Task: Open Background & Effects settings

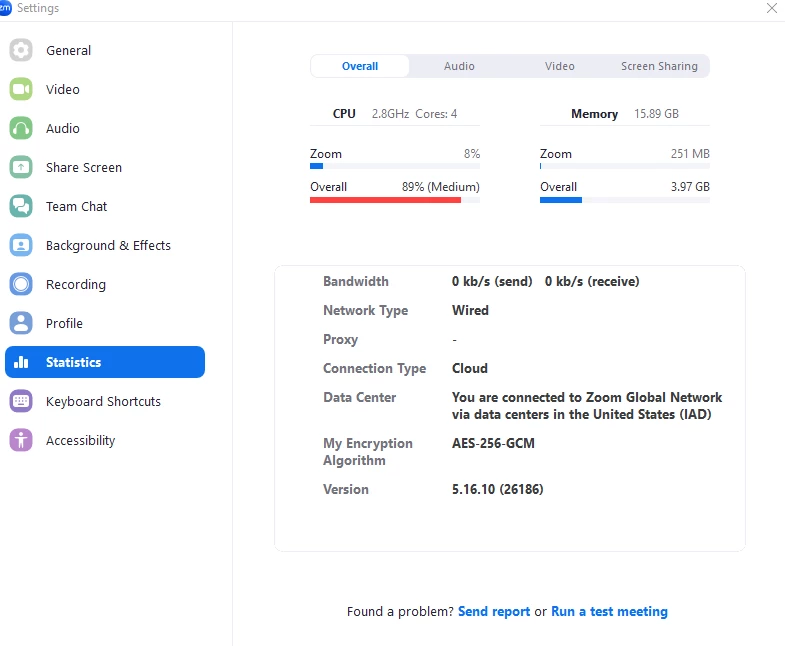Action: click(105, 245)
